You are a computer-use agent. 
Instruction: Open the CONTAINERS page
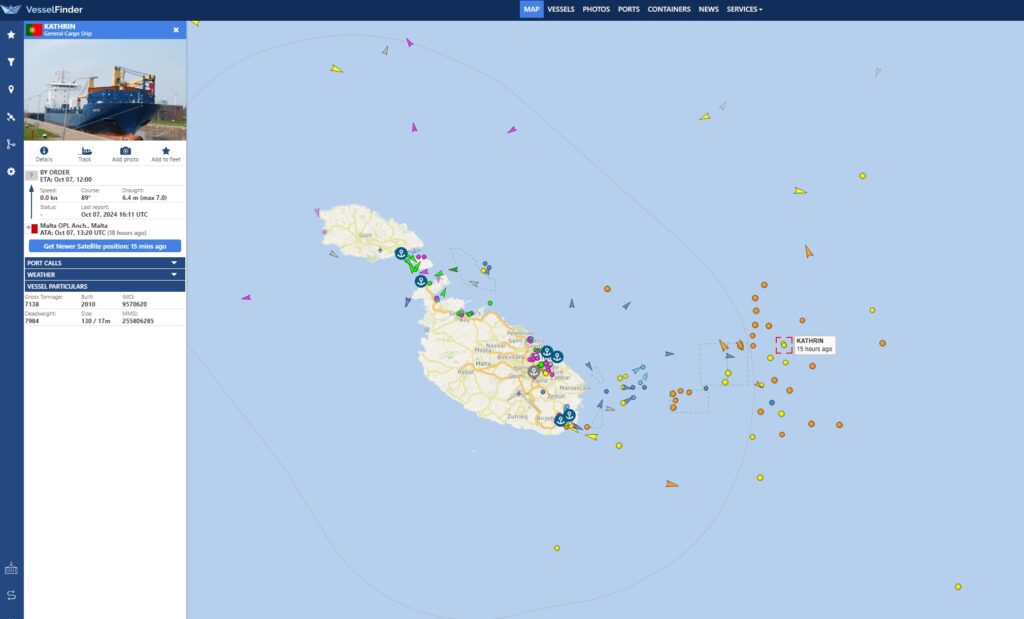pos(669,9)
